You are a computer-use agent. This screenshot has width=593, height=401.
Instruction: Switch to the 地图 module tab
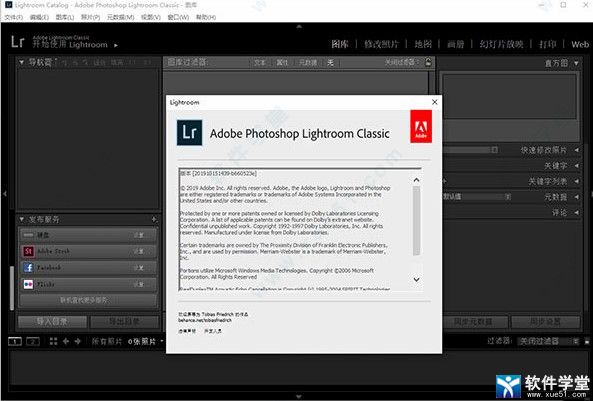[423, 44]
